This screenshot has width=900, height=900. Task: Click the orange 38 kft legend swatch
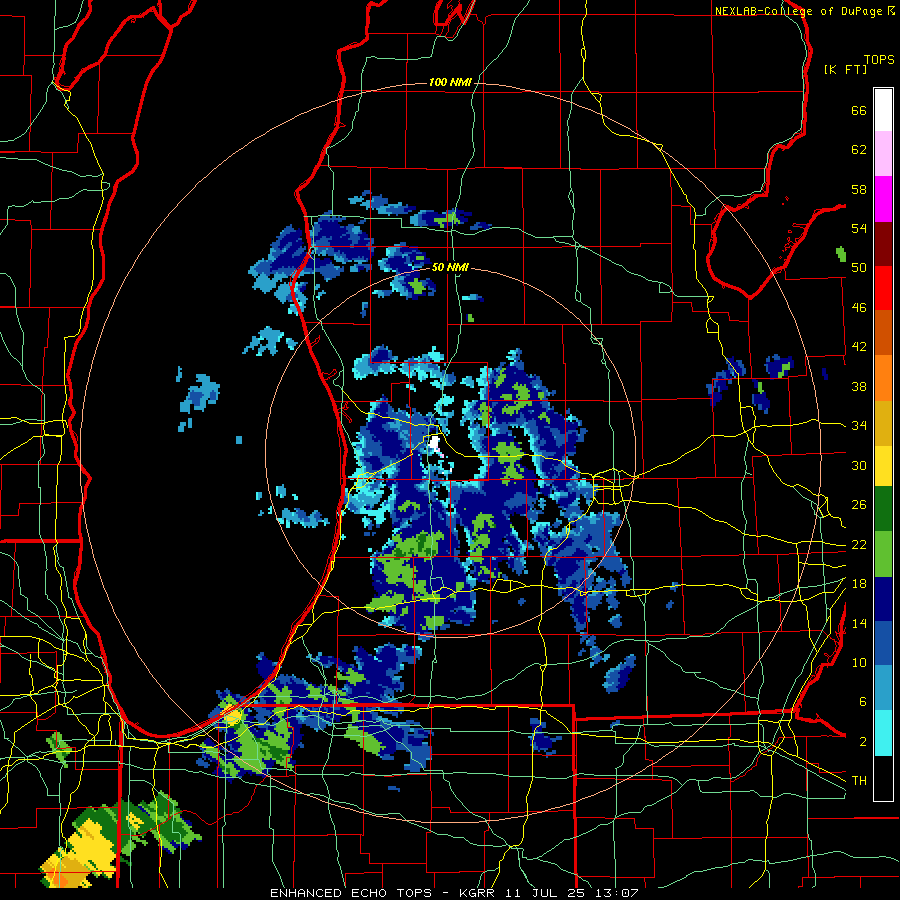pos(883,377)
